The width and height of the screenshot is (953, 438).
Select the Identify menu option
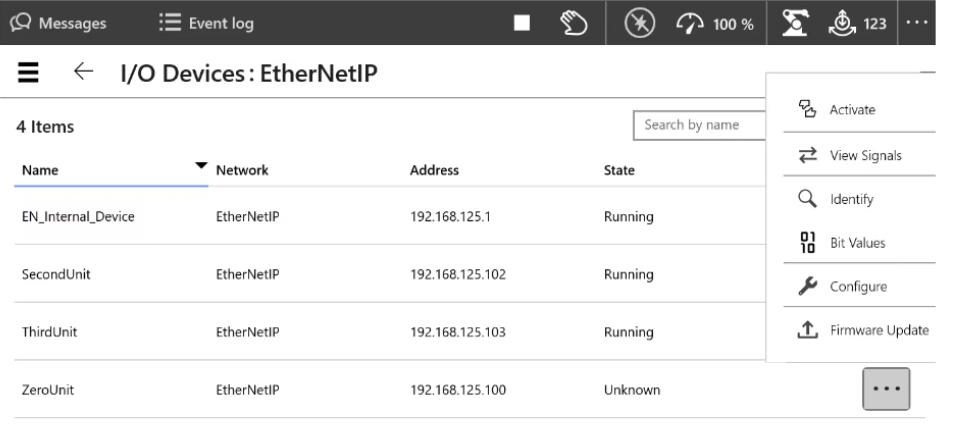(851, 199)
